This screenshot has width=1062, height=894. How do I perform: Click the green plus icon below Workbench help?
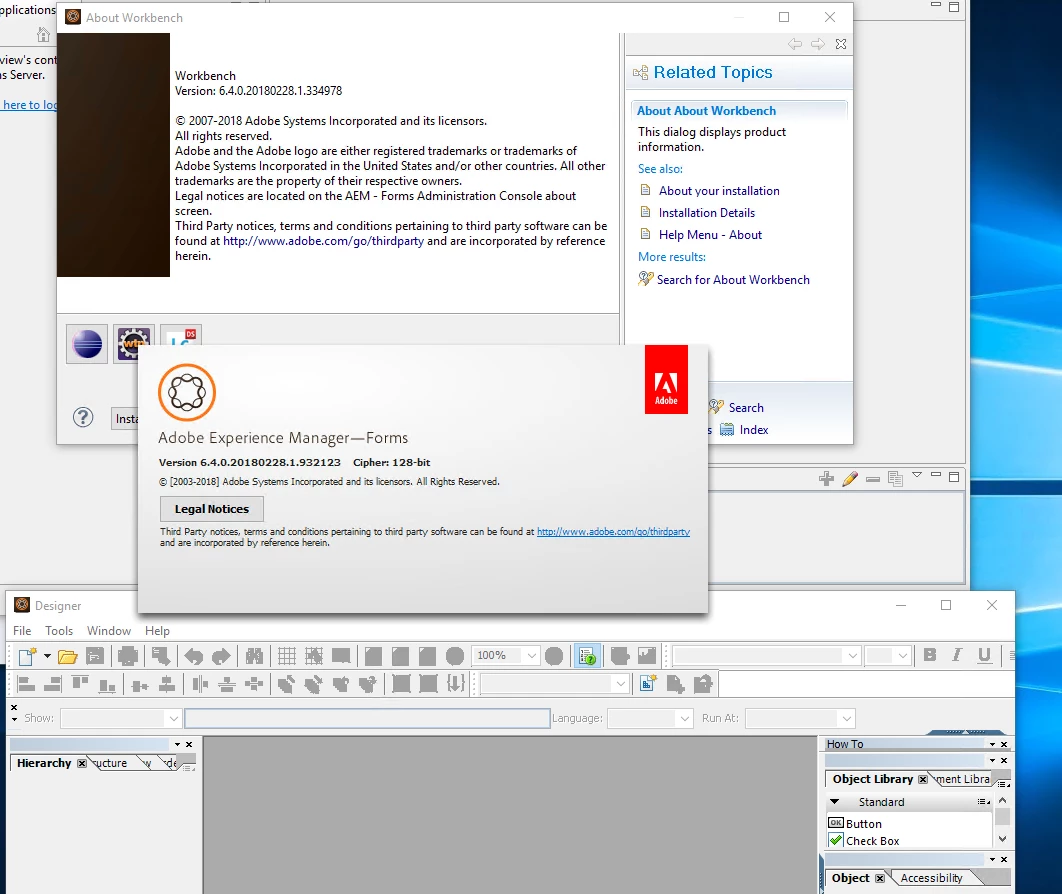point(826,479)
